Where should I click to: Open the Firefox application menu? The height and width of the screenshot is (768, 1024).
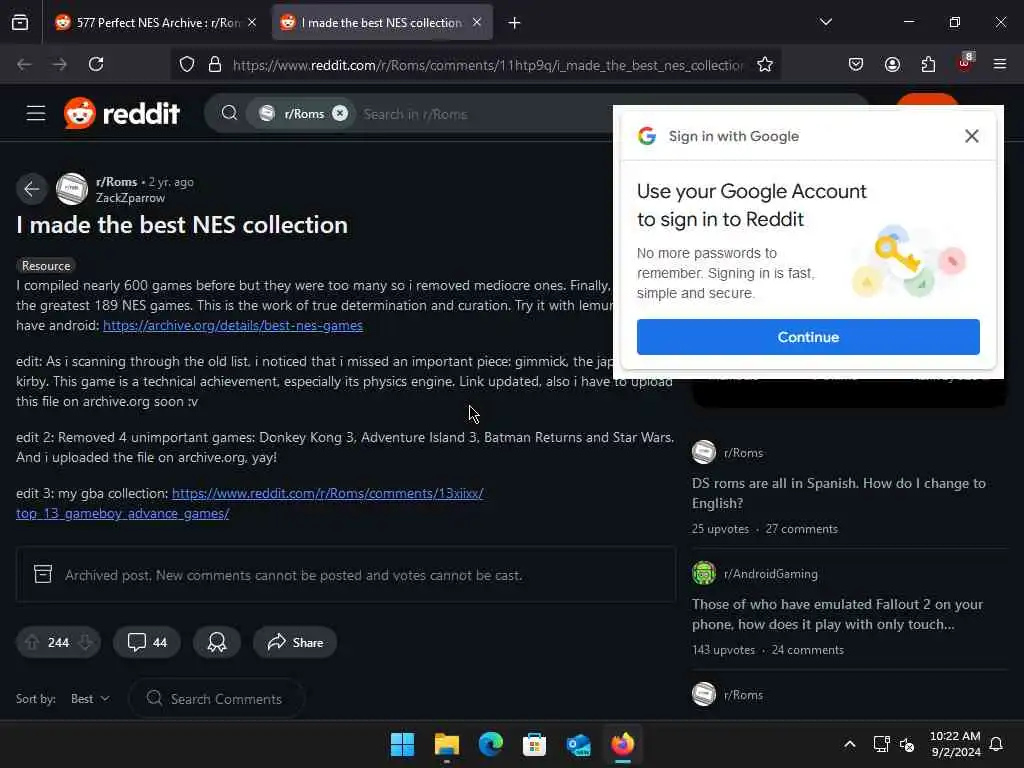pyautogui.click(x=999, y=64)
